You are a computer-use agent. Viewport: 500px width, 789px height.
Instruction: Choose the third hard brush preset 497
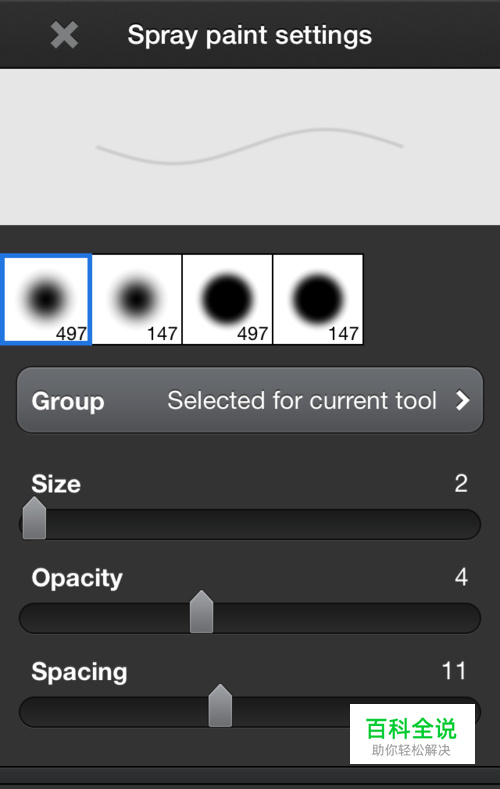(227, 299)
